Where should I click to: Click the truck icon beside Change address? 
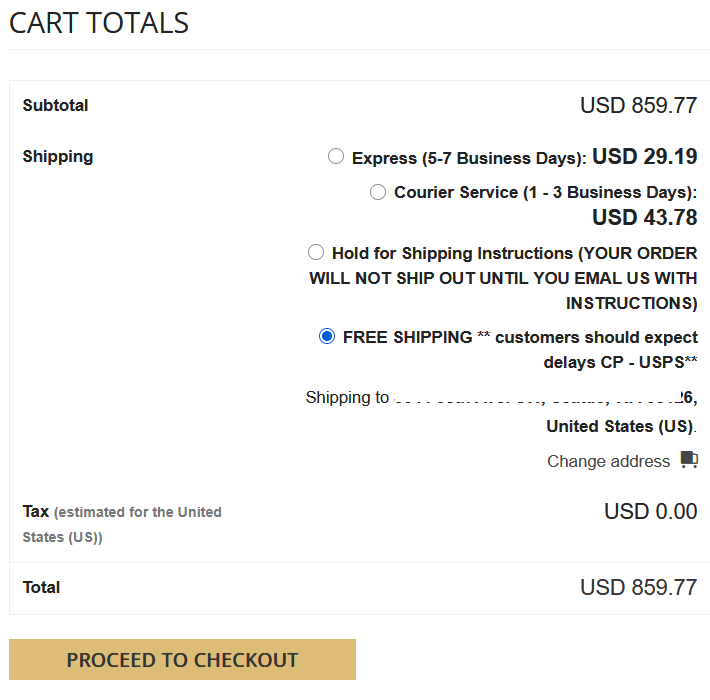coord(688,460)
